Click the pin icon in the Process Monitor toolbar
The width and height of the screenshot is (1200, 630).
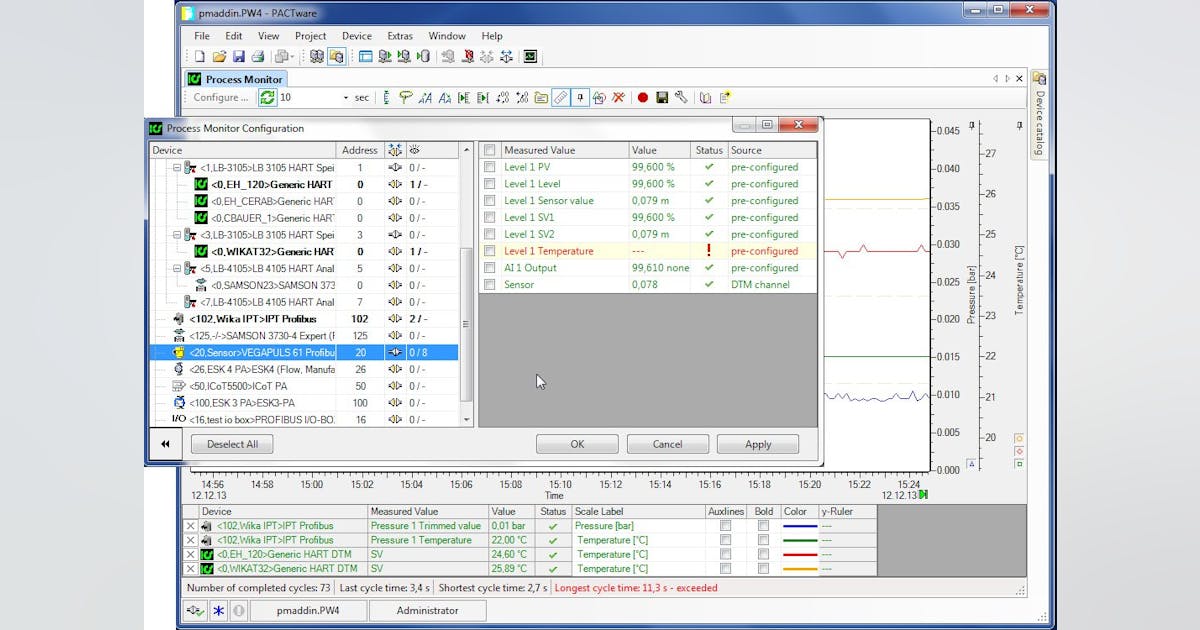click(578, 97)
